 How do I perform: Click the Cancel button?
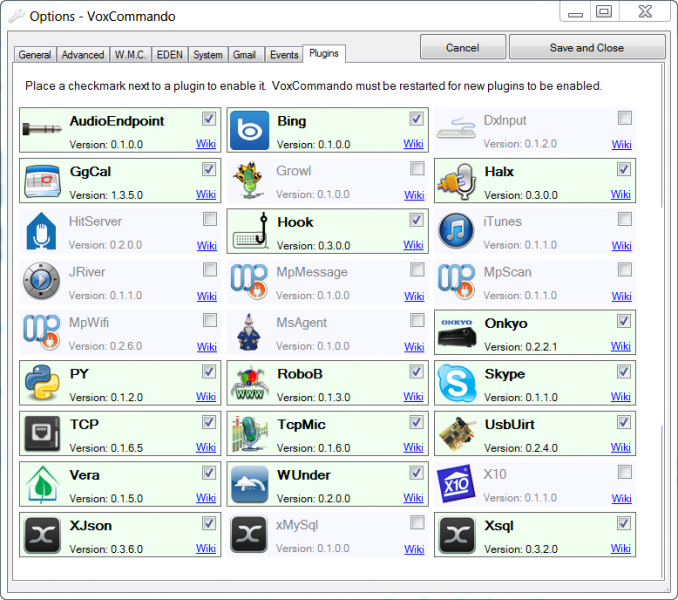click(x=463, y=48)
